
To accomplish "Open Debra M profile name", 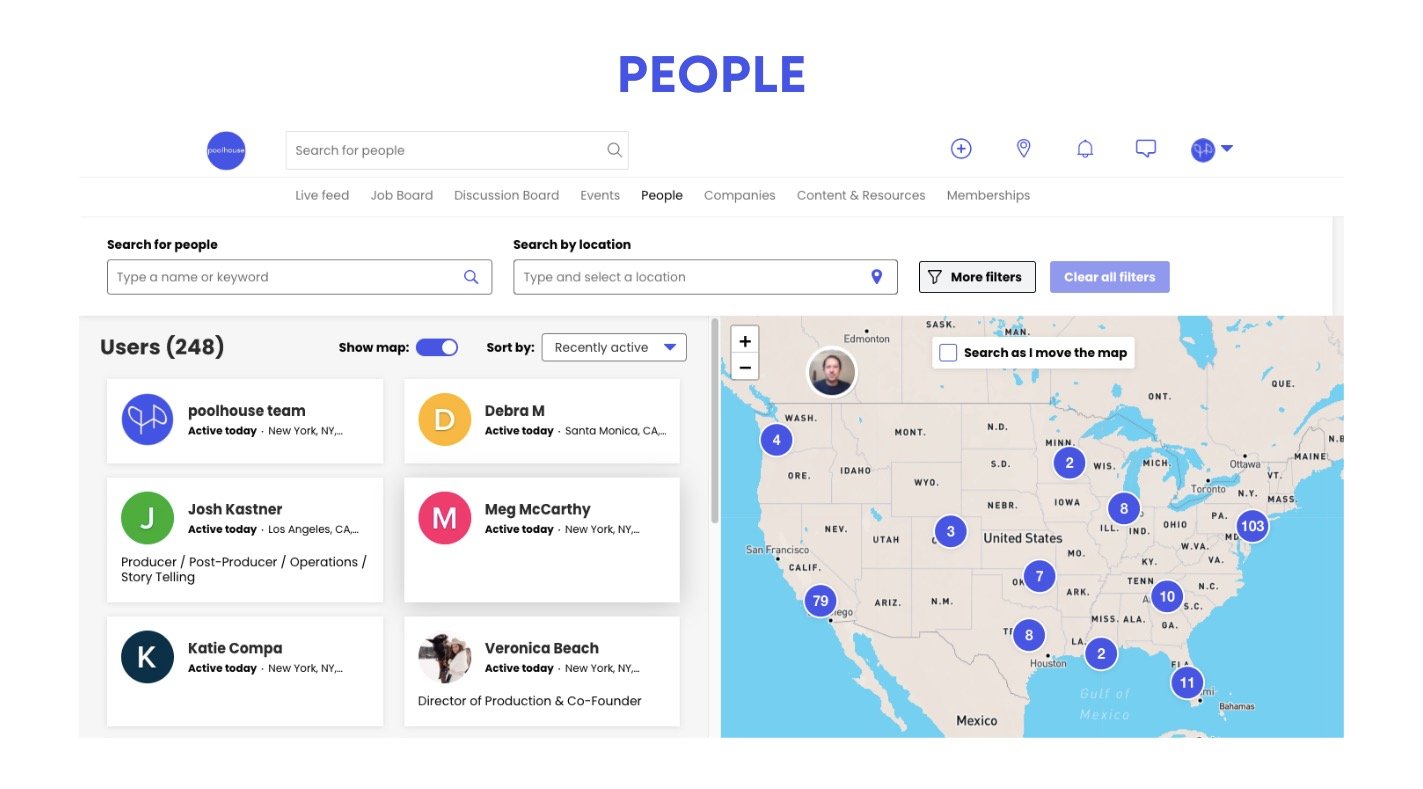I will tap(515, 411).
